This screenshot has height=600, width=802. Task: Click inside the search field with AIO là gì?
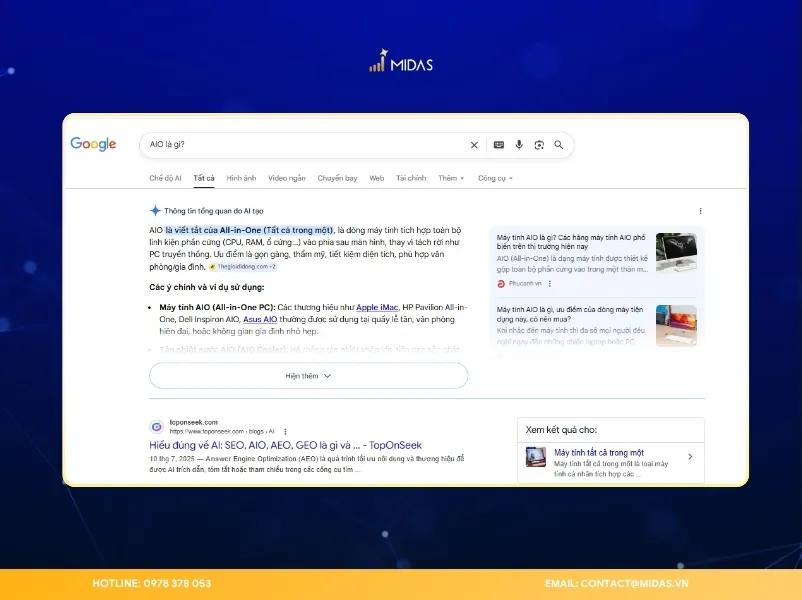pos(300,145)
